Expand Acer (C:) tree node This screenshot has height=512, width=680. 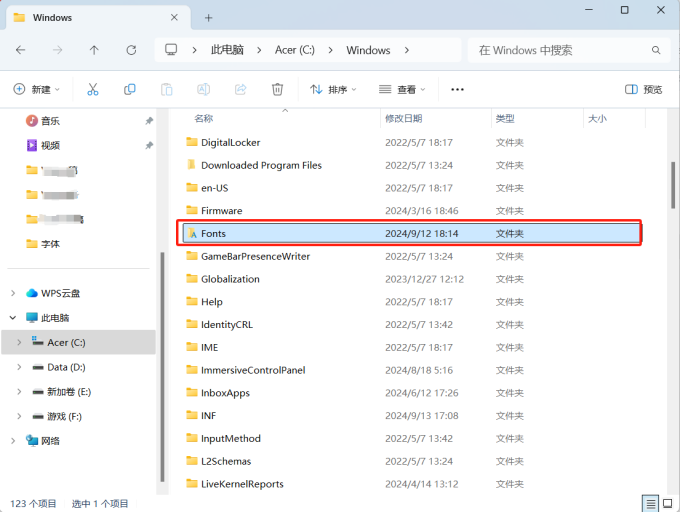[19, 342]
